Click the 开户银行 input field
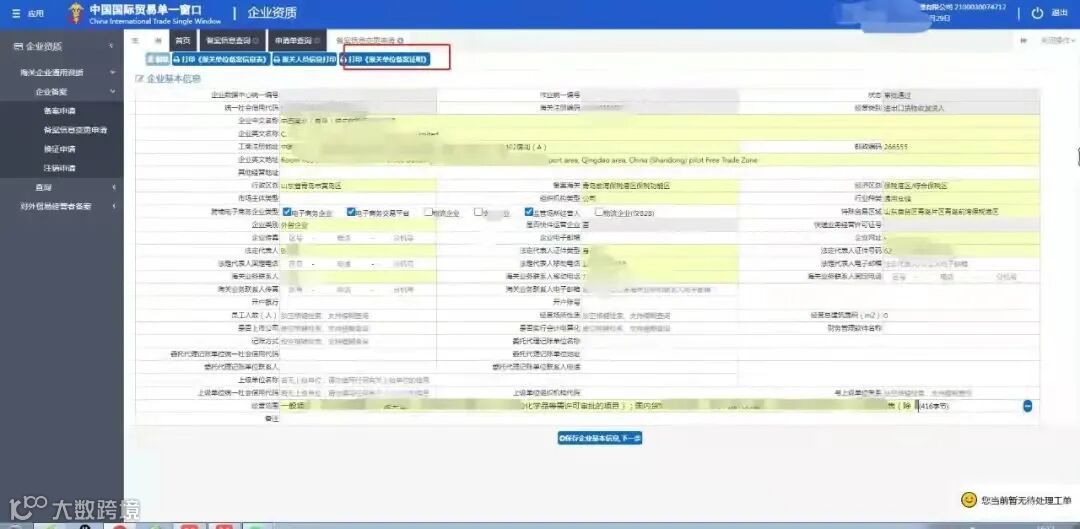 tap(357, 302)
